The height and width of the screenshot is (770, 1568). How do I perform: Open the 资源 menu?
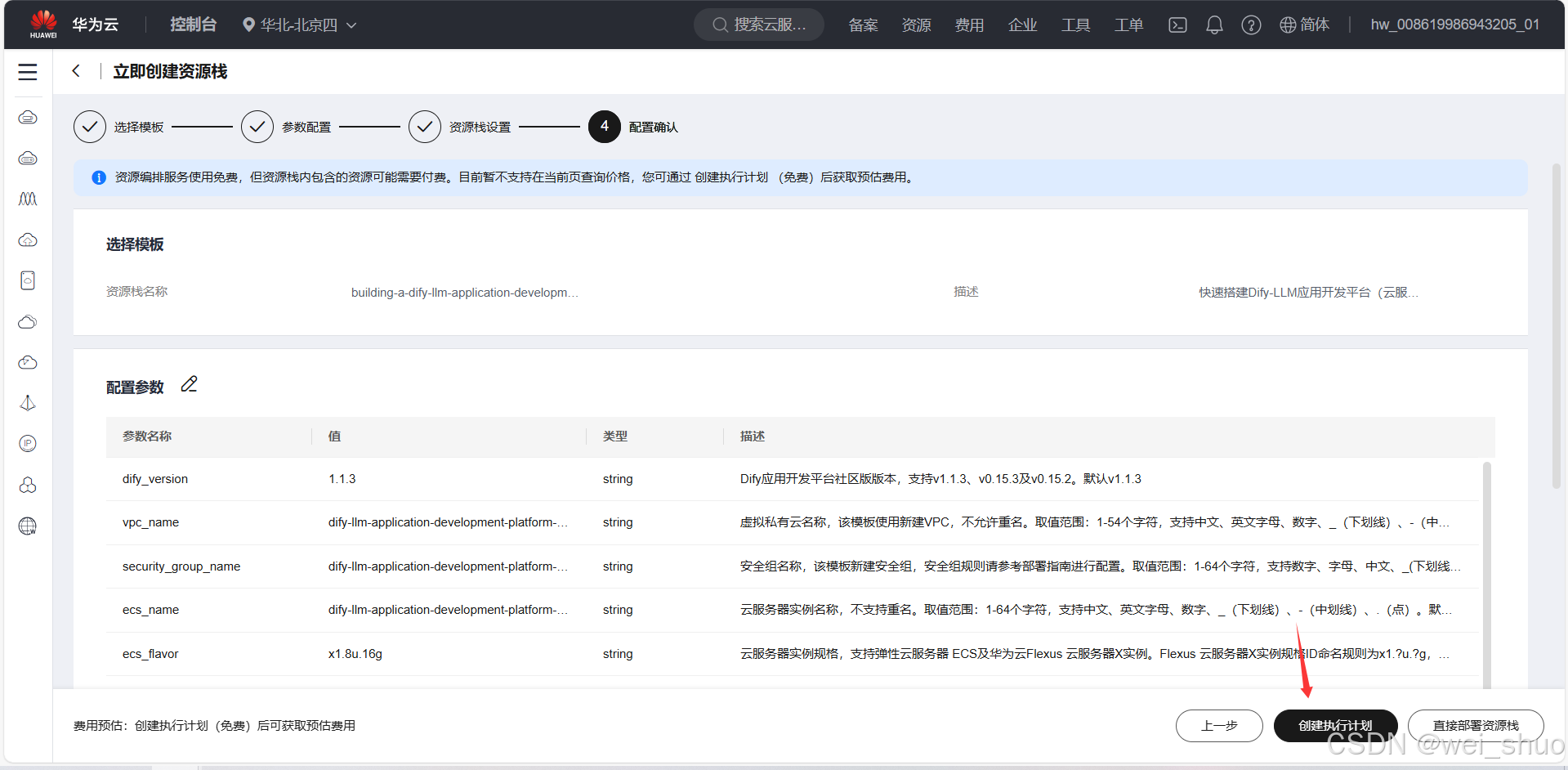click(x=916, y=25)
